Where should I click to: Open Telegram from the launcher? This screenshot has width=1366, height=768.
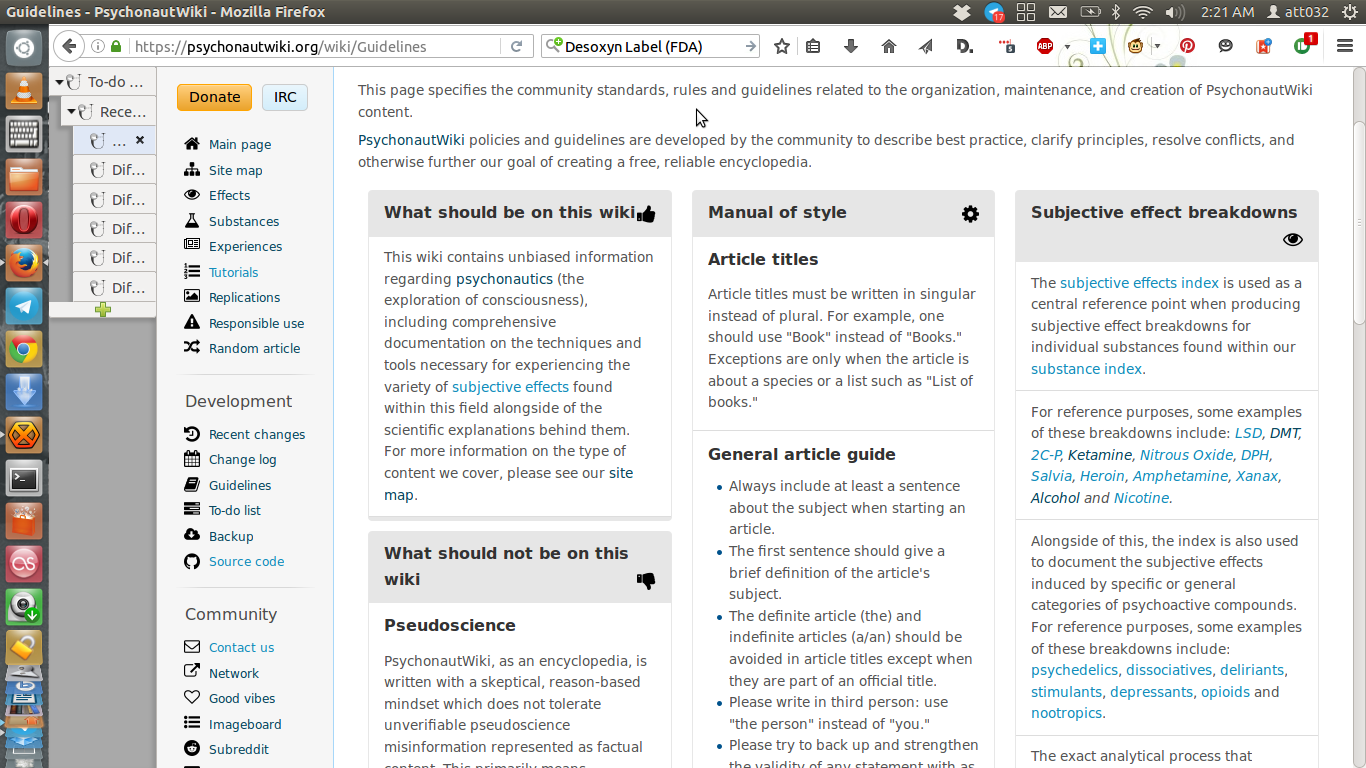pyautogui.click(x=24, y=307)
